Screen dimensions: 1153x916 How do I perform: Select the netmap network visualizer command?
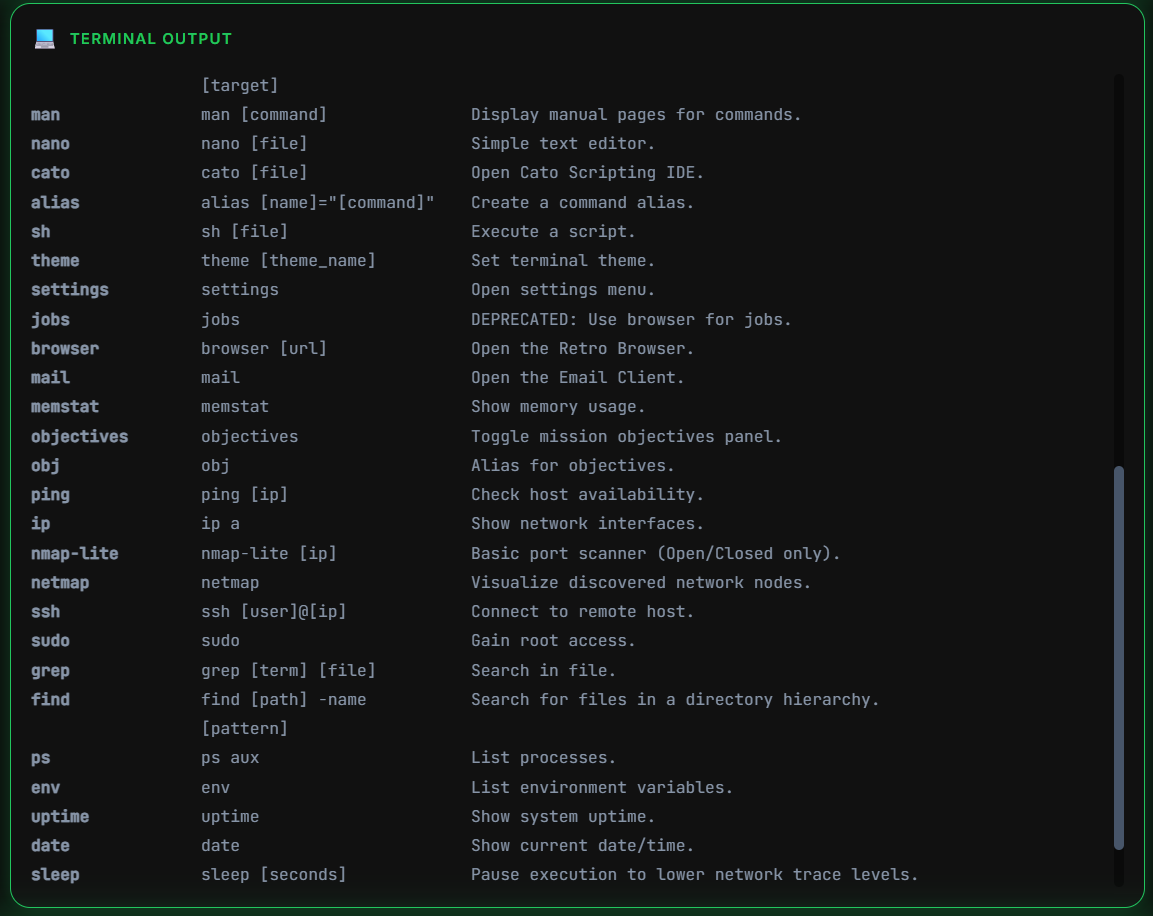(x=60, y=582)
